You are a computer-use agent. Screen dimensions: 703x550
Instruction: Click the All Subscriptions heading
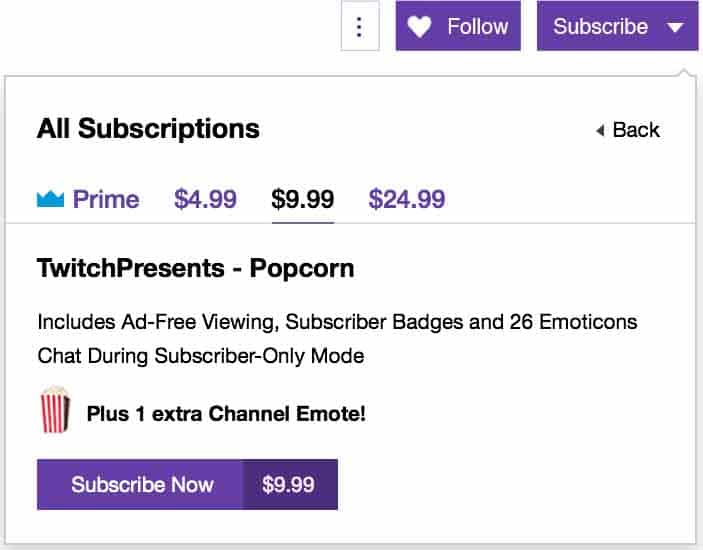coord(148,129)
